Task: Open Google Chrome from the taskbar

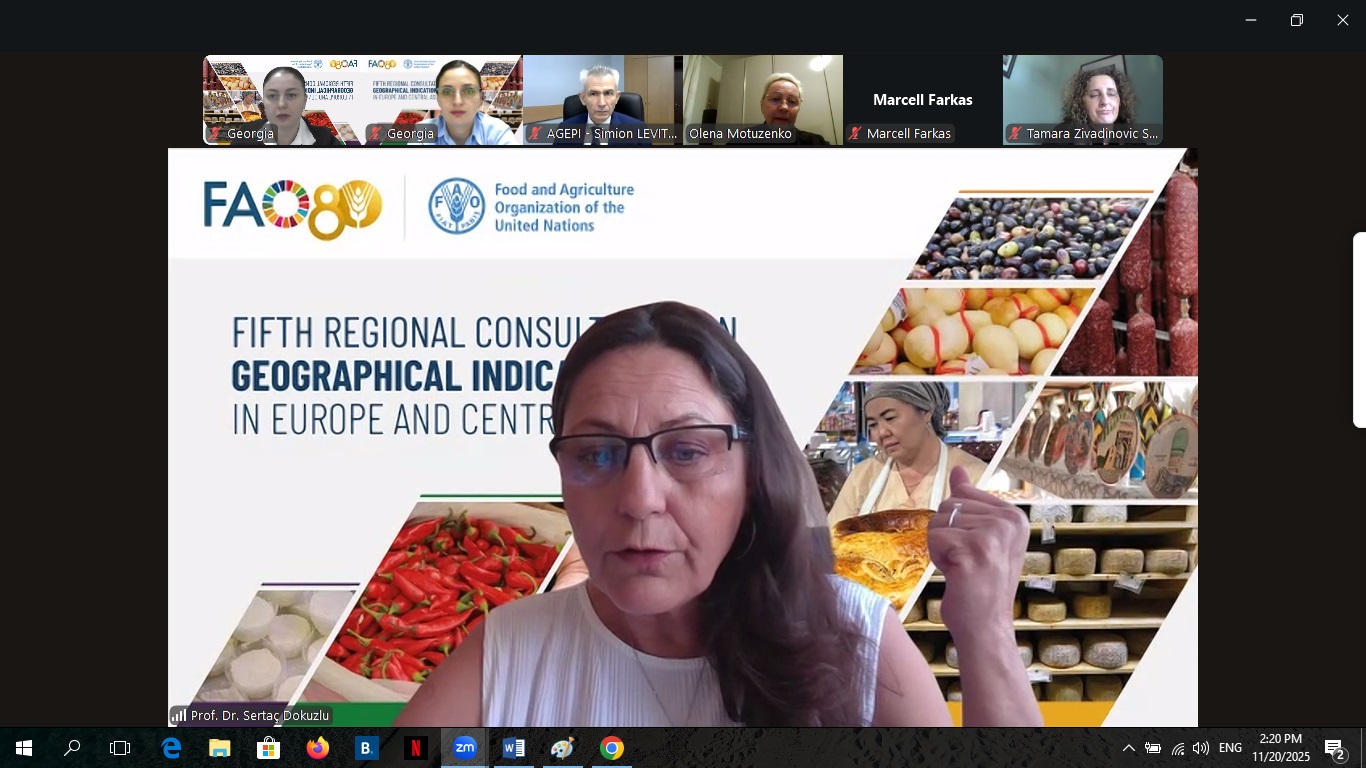Action: click(612, 748)
